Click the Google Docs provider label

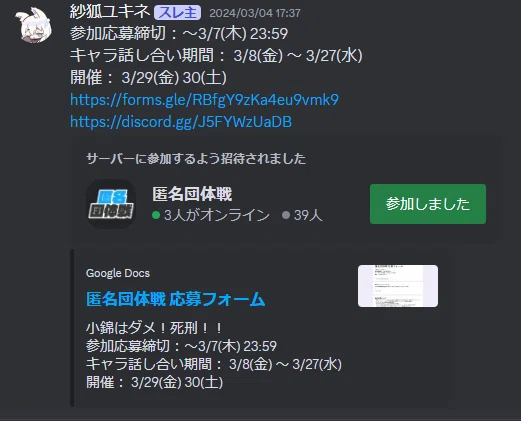(x=118, y=273)
